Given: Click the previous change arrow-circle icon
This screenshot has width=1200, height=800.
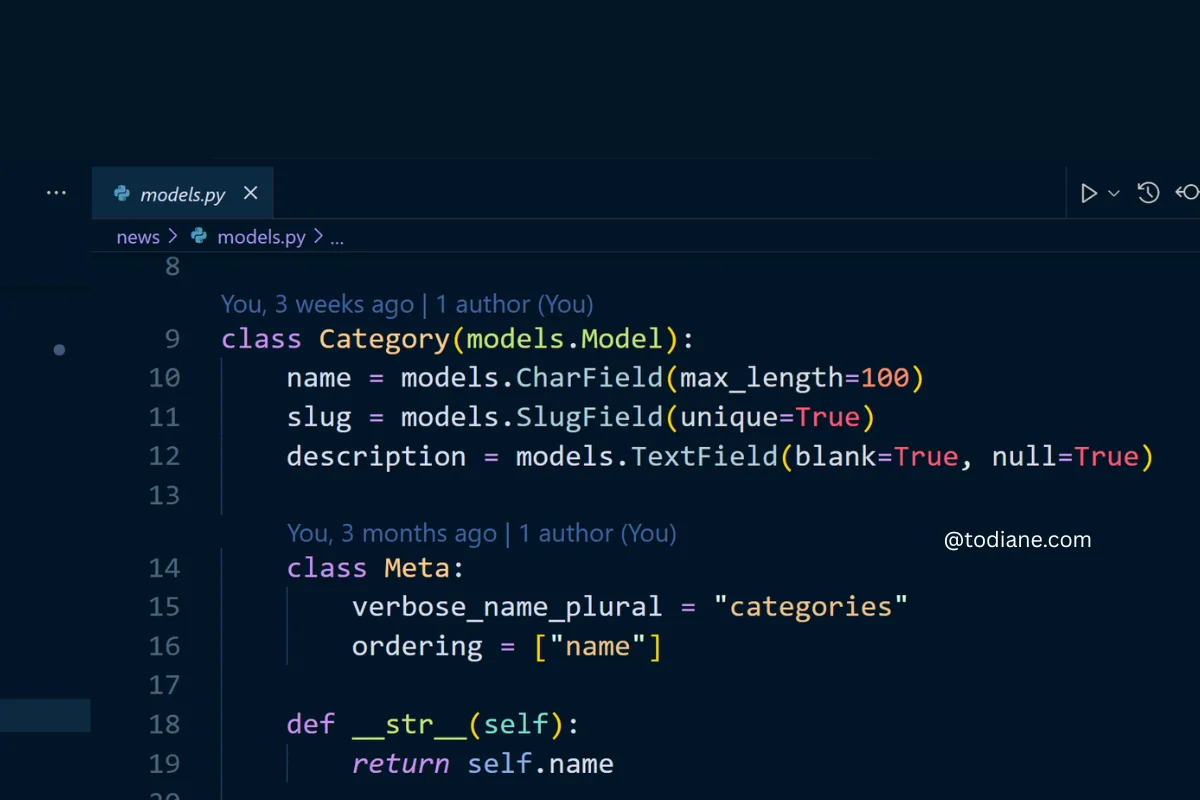Looking at the screenshot, I should pyautogui.click(x=1188, y=193).
